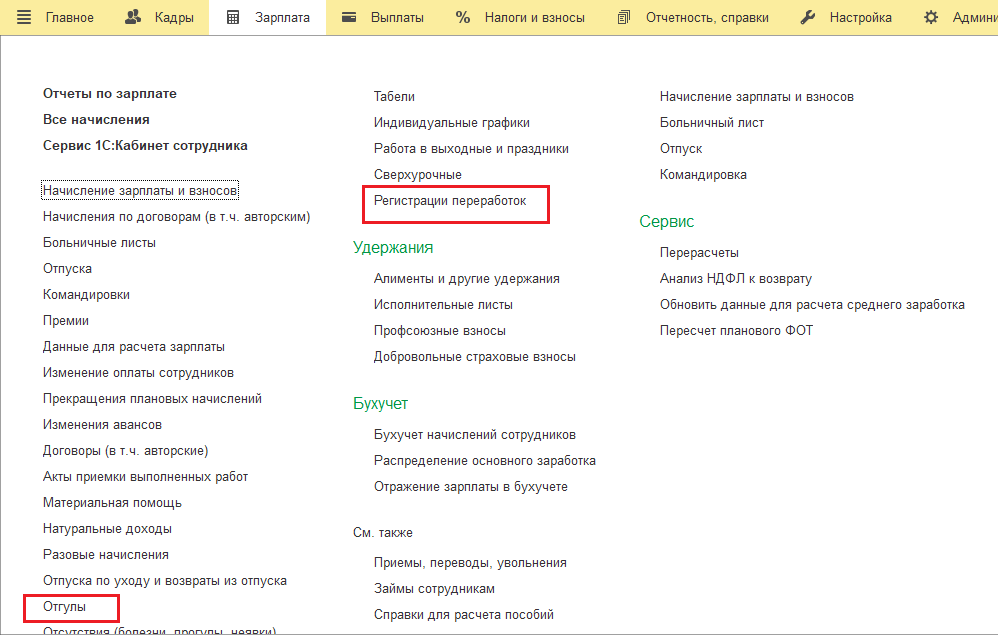Open Изменение оплаты сотрудников
998x637 pixels.
tap(138, 373)
